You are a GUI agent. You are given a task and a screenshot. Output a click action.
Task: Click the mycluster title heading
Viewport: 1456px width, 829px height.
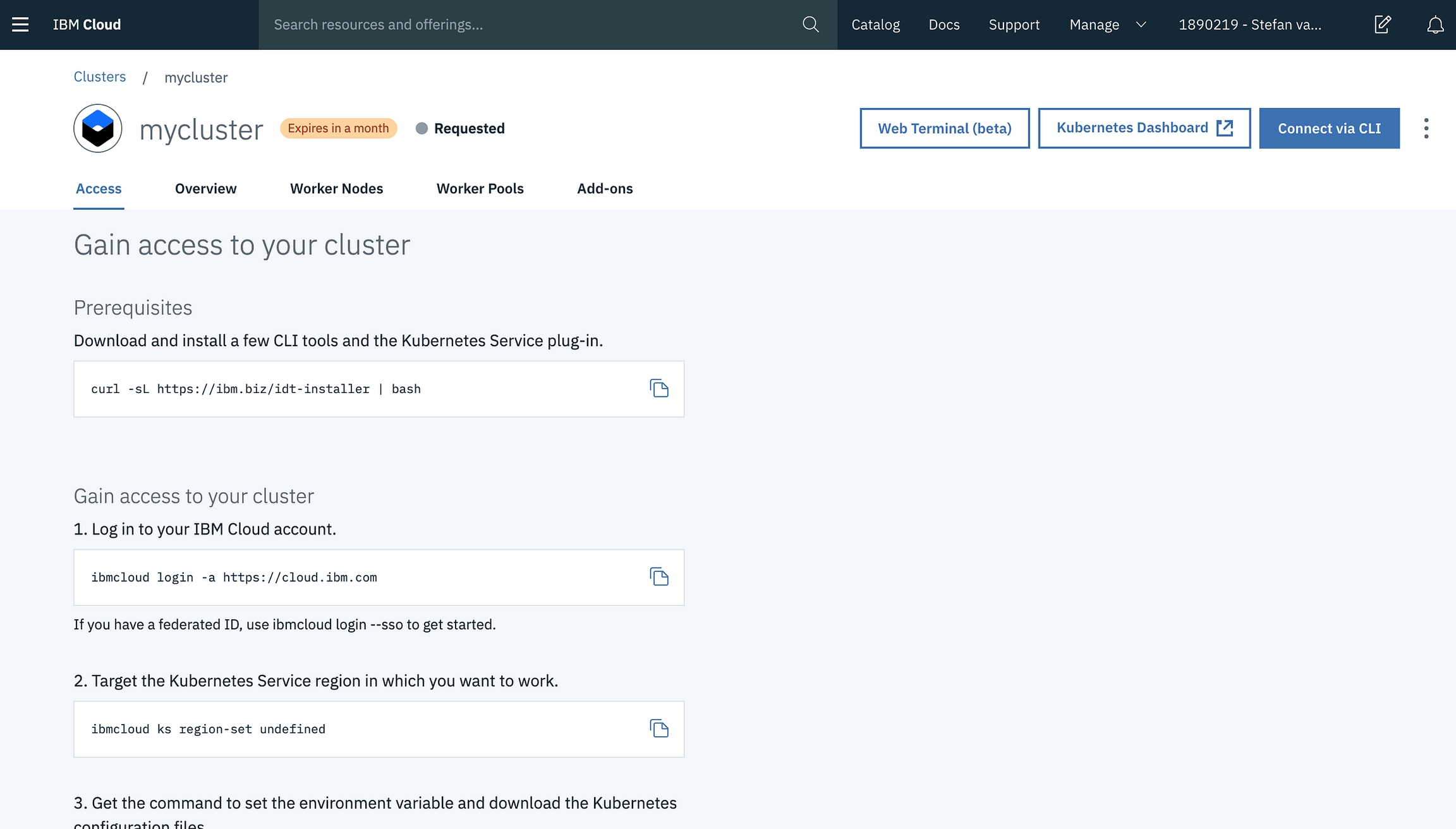click(x=201, y=130)
